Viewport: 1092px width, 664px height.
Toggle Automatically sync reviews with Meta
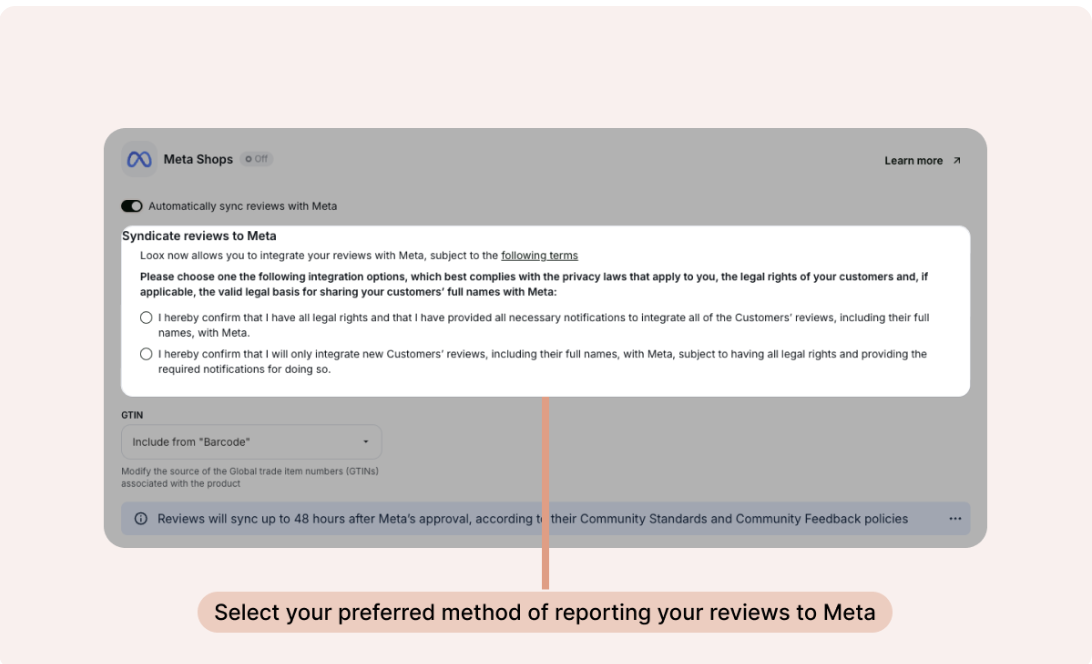coord(132,206)
